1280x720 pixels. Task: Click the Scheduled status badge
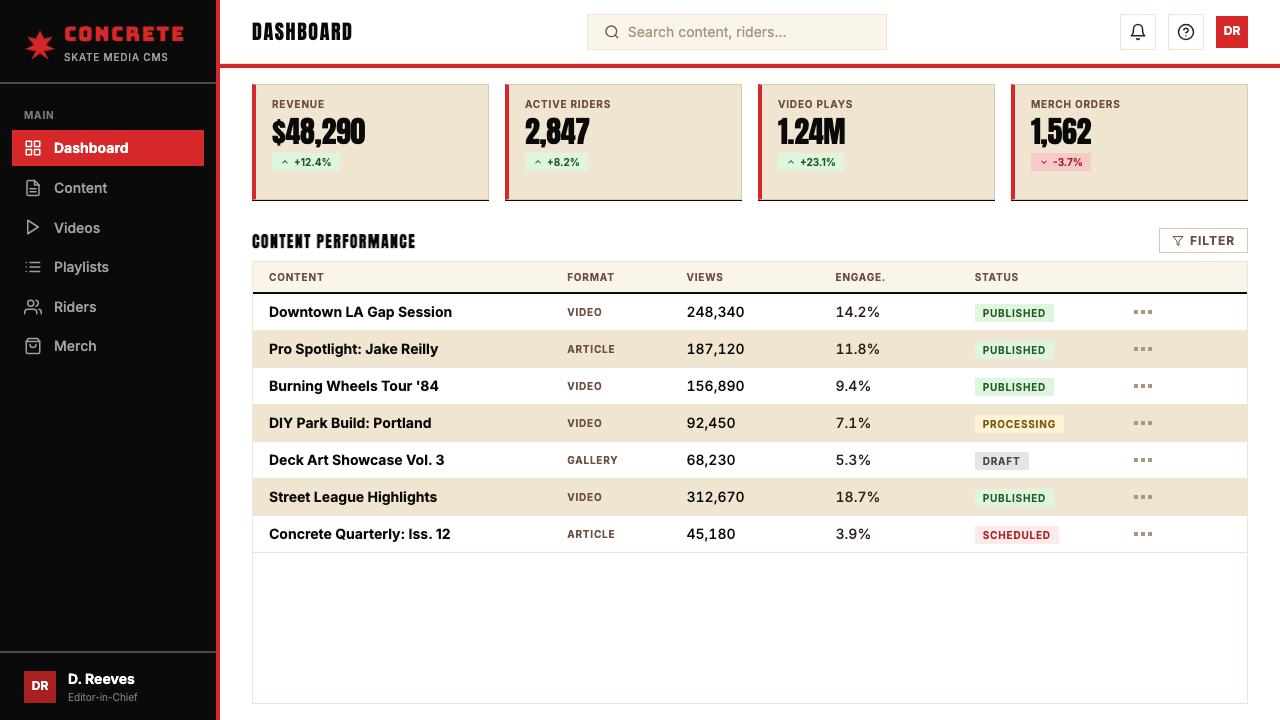[x=1016, y=535]
